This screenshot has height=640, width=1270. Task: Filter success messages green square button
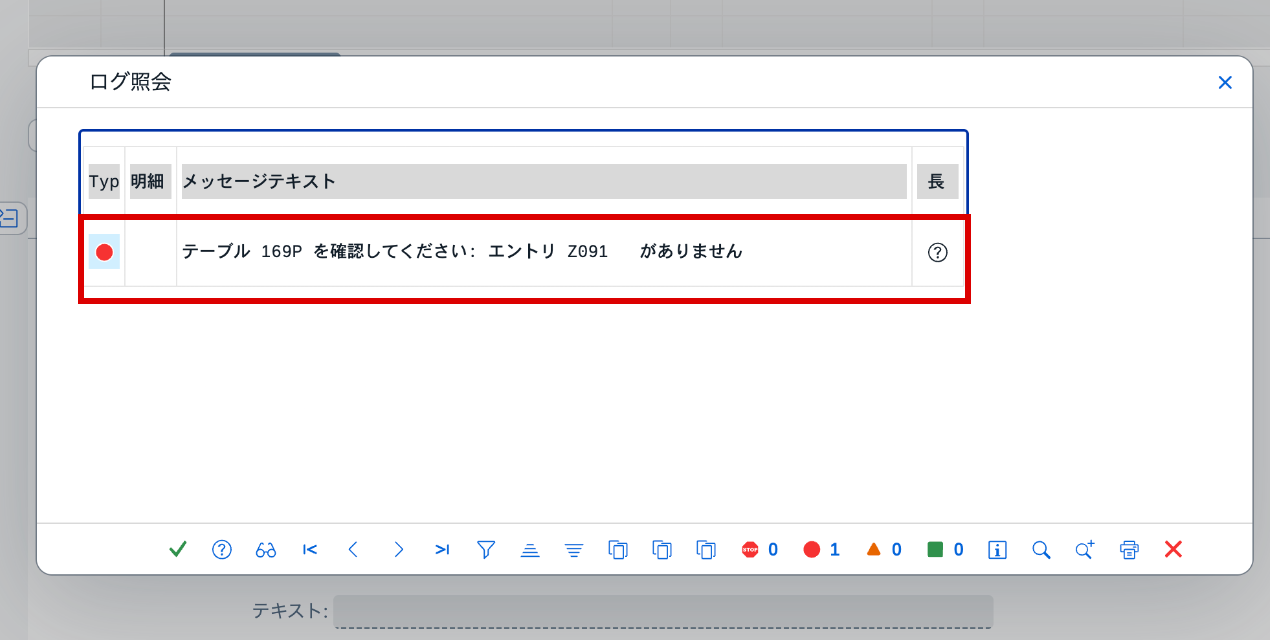tap(945, 549)
